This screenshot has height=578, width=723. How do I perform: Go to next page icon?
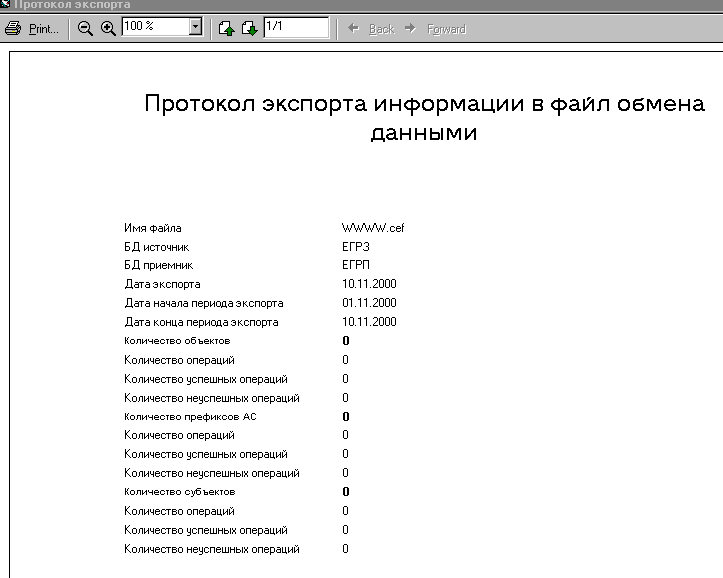[249, 29]
